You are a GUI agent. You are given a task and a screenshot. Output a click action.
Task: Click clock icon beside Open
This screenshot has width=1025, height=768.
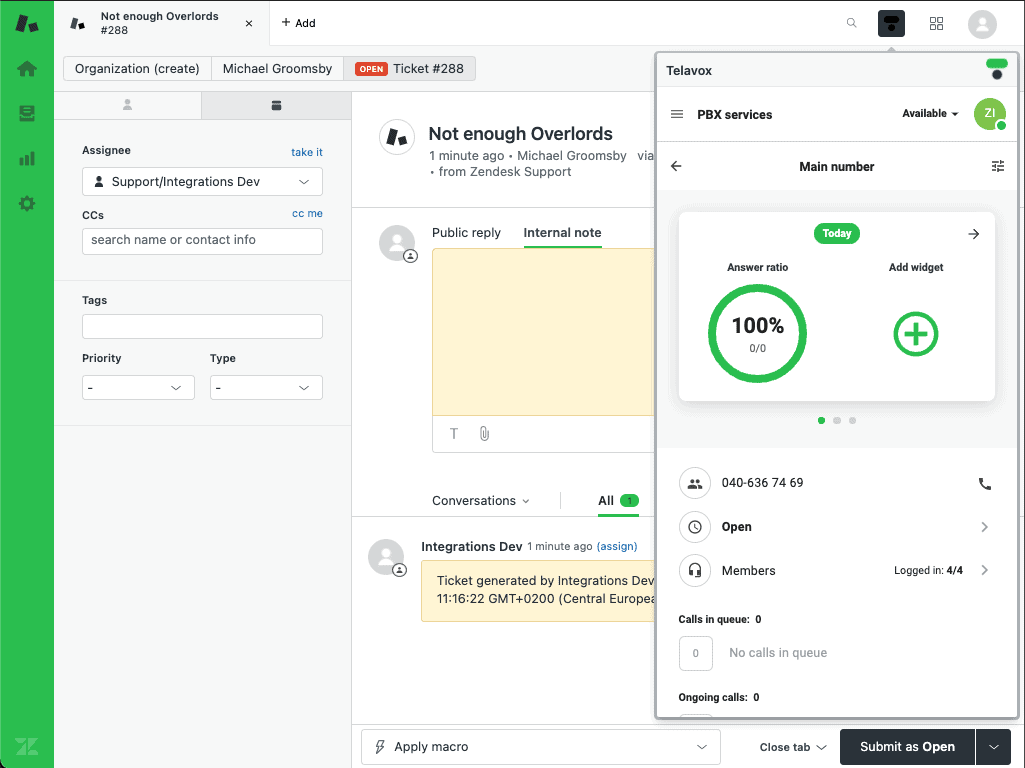[695, 527]
